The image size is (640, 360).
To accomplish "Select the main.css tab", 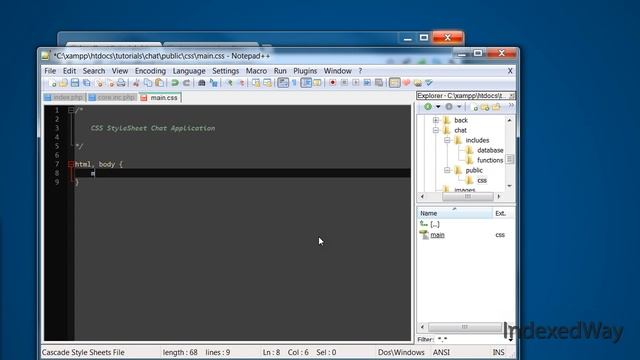I will pyautogui.click(x=160, y=98).
